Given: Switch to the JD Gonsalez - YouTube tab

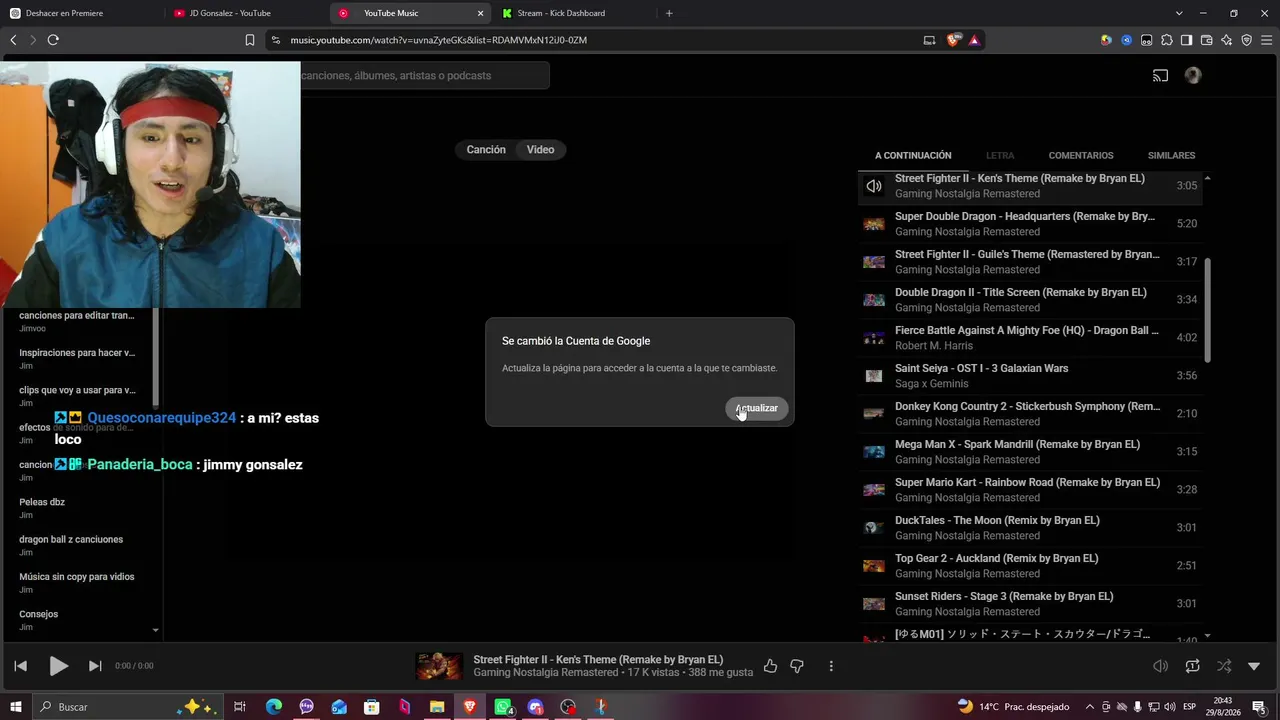Looking at the screenshot, I should click(x=245, y=13).
